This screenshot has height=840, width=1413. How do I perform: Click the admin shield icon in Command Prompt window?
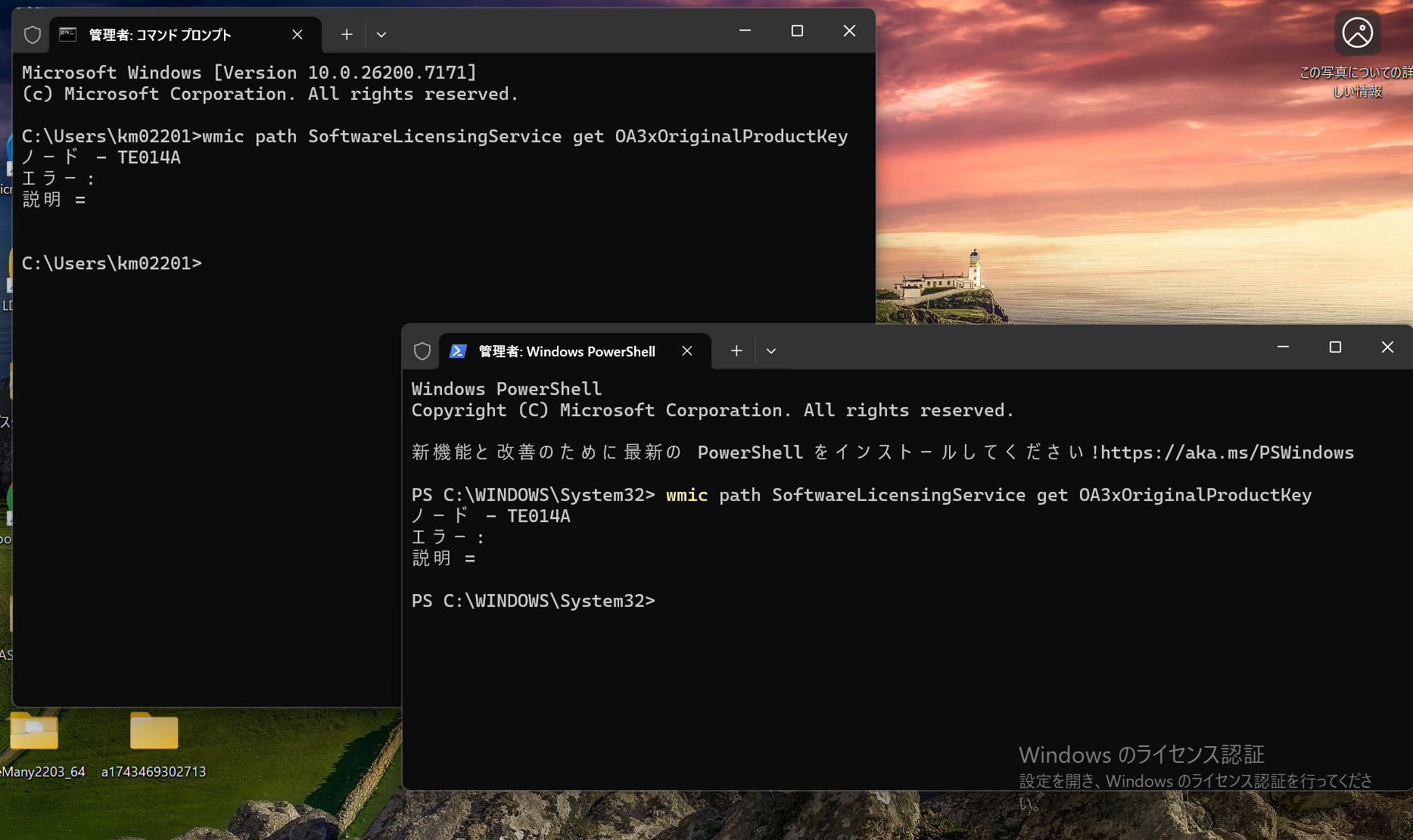[33, 35]
